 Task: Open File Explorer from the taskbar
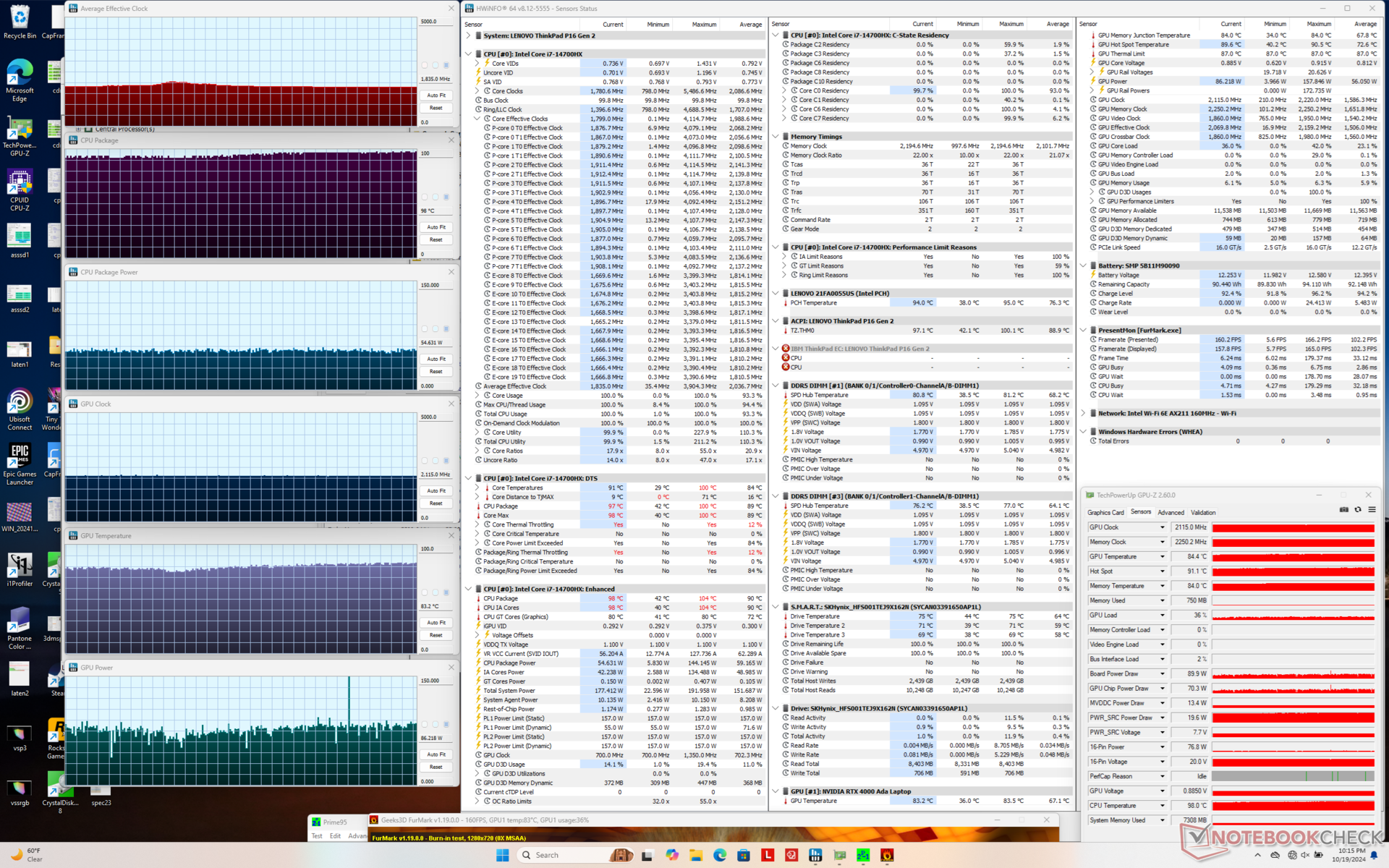pos(696,855)
